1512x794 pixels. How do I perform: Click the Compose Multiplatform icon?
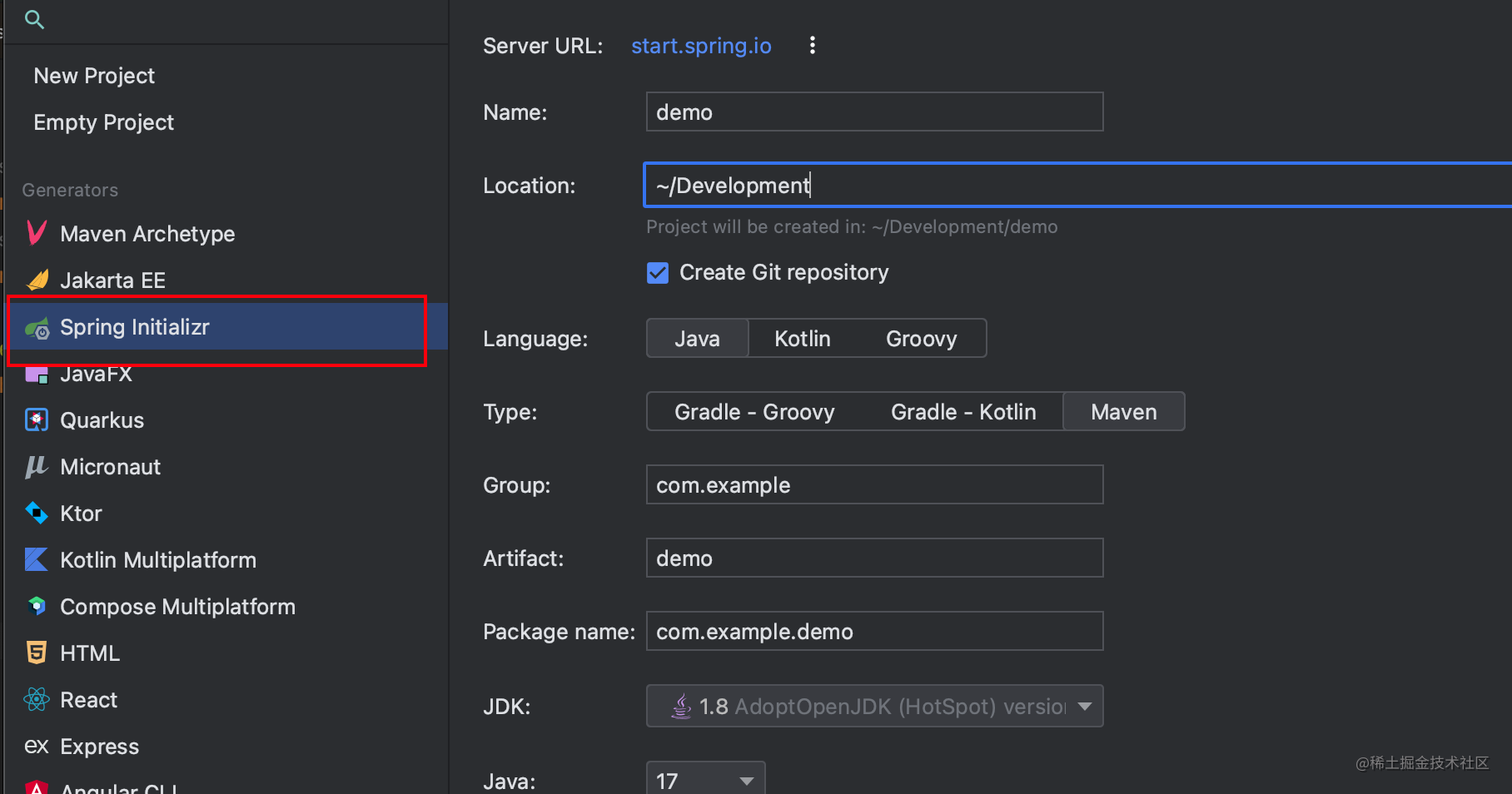coord(37,606)
